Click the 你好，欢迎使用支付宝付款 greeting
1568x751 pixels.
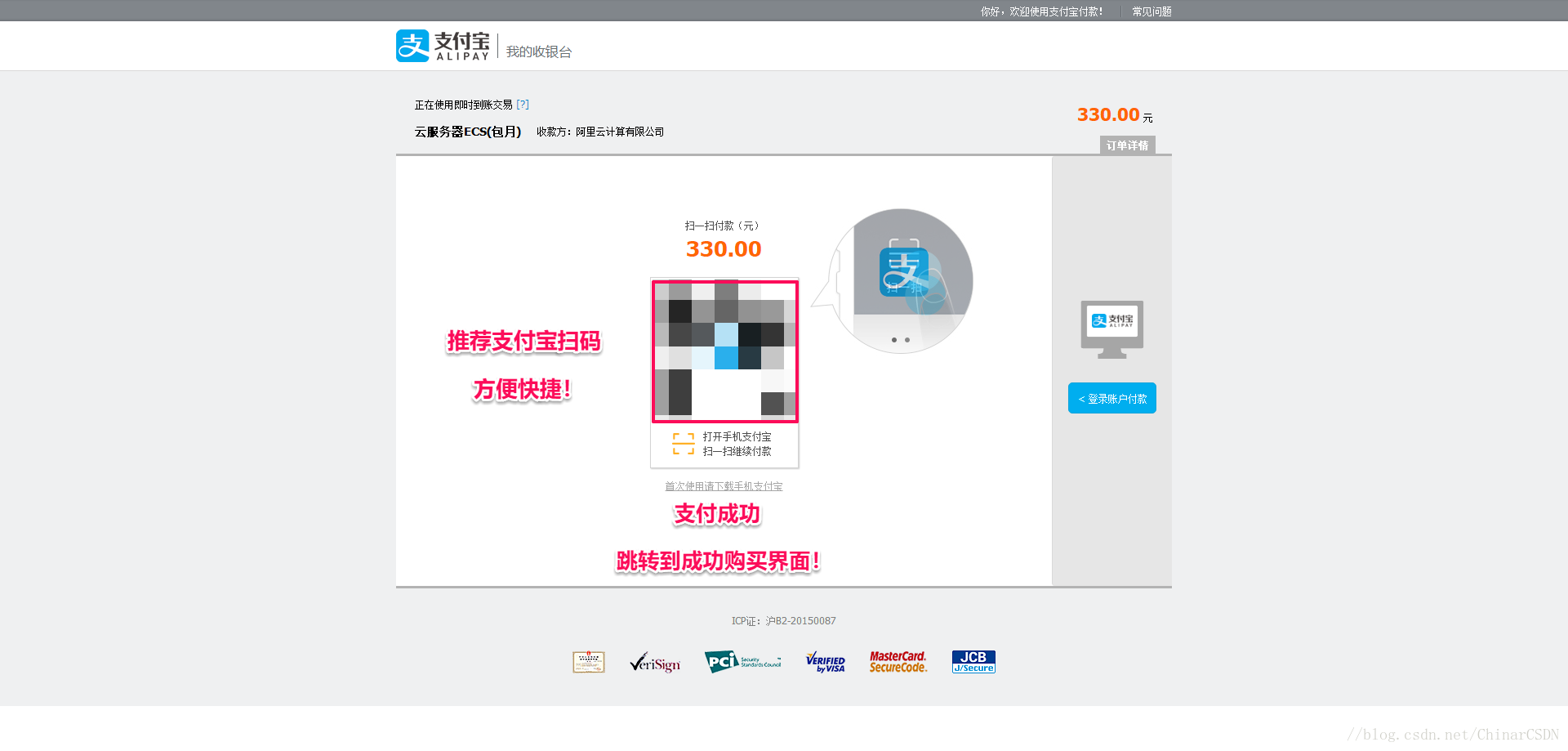pos(1042,11)
